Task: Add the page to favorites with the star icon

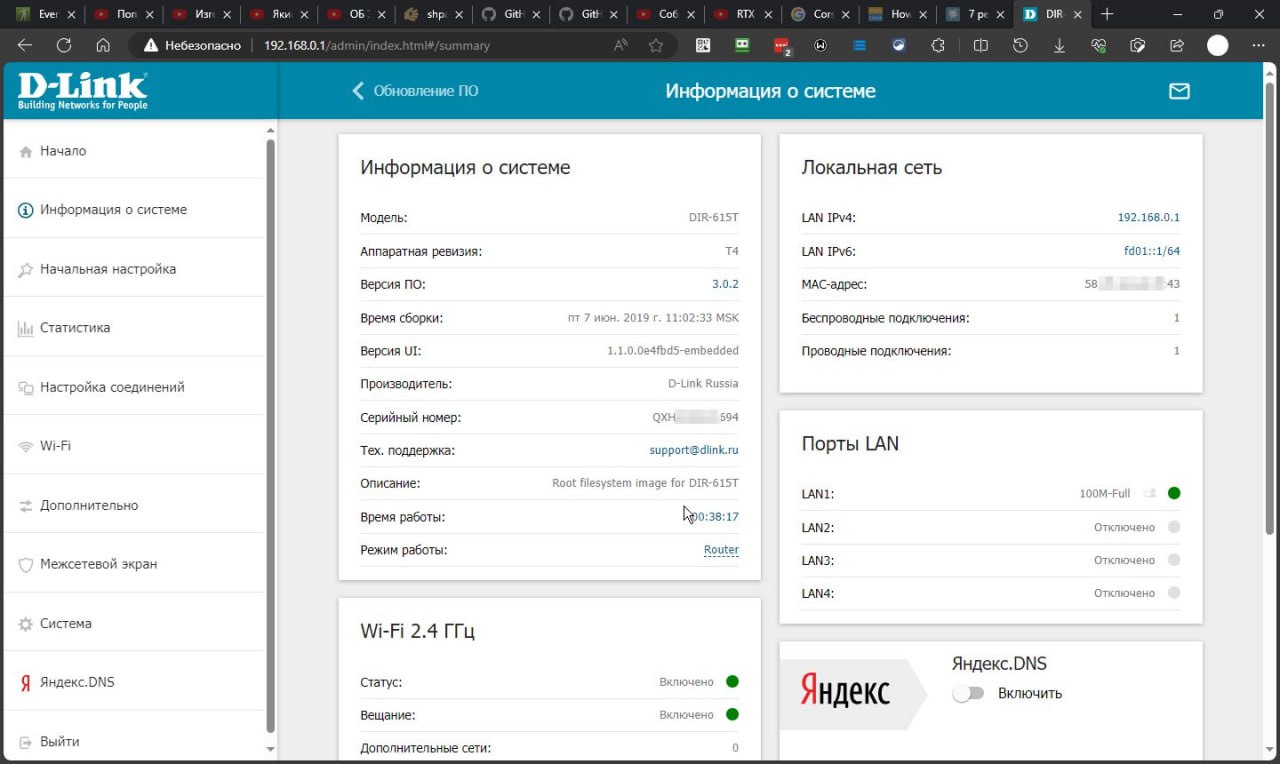Action: [x=656, y=45]
